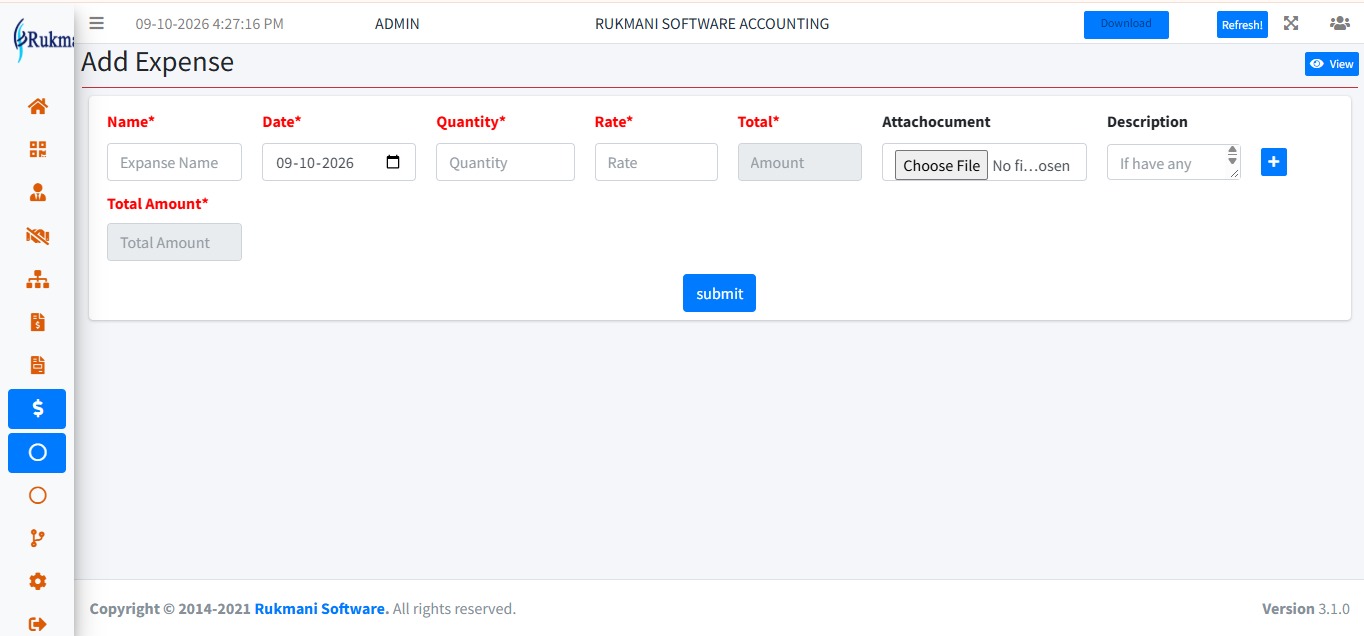Submit the expense form
Screen dimensions: 1364x636
click(719, 293)
